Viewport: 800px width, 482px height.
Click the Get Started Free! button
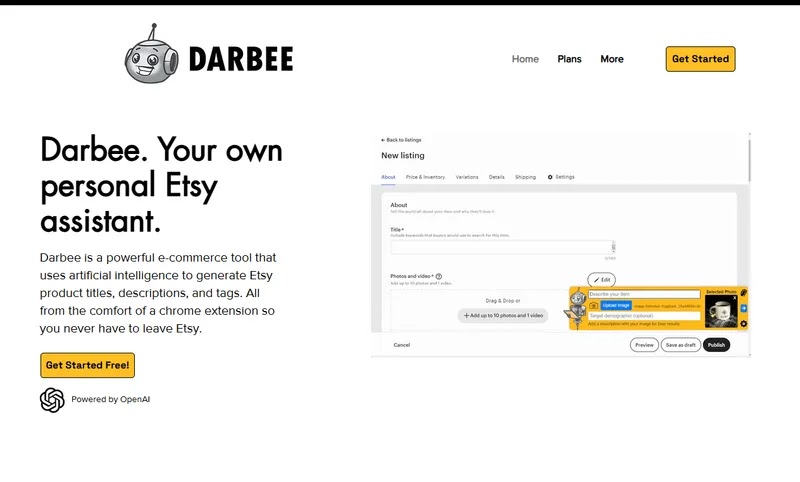(x=87, y=365)
